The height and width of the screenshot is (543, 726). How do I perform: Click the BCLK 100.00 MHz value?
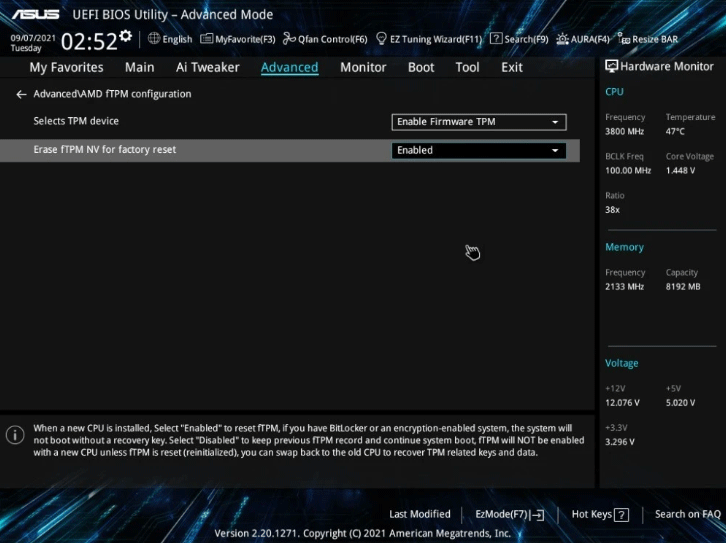628,170
